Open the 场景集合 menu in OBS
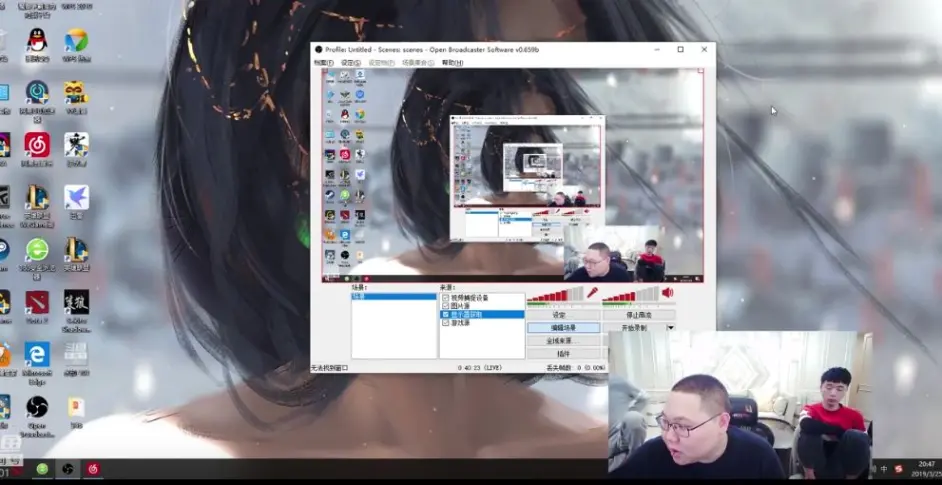 pyautogui.click(x=418, y=63)
